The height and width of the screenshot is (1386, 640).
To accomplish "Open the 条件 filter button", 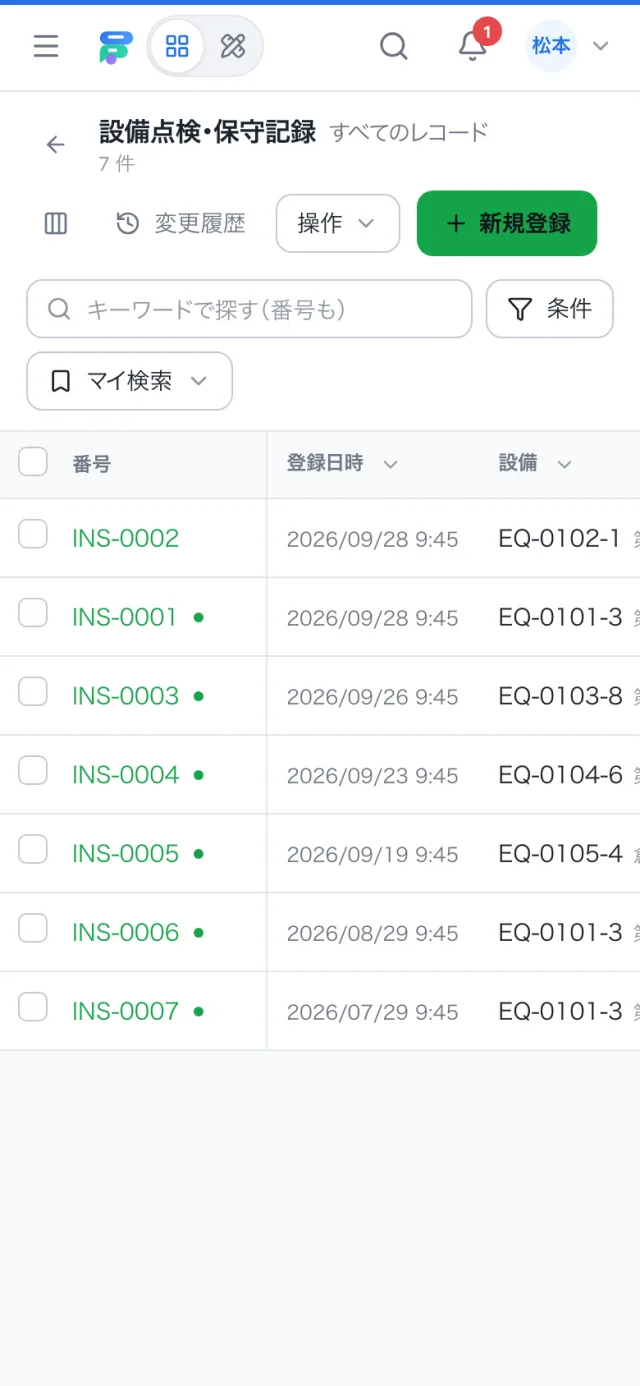I will pos(550,309).
